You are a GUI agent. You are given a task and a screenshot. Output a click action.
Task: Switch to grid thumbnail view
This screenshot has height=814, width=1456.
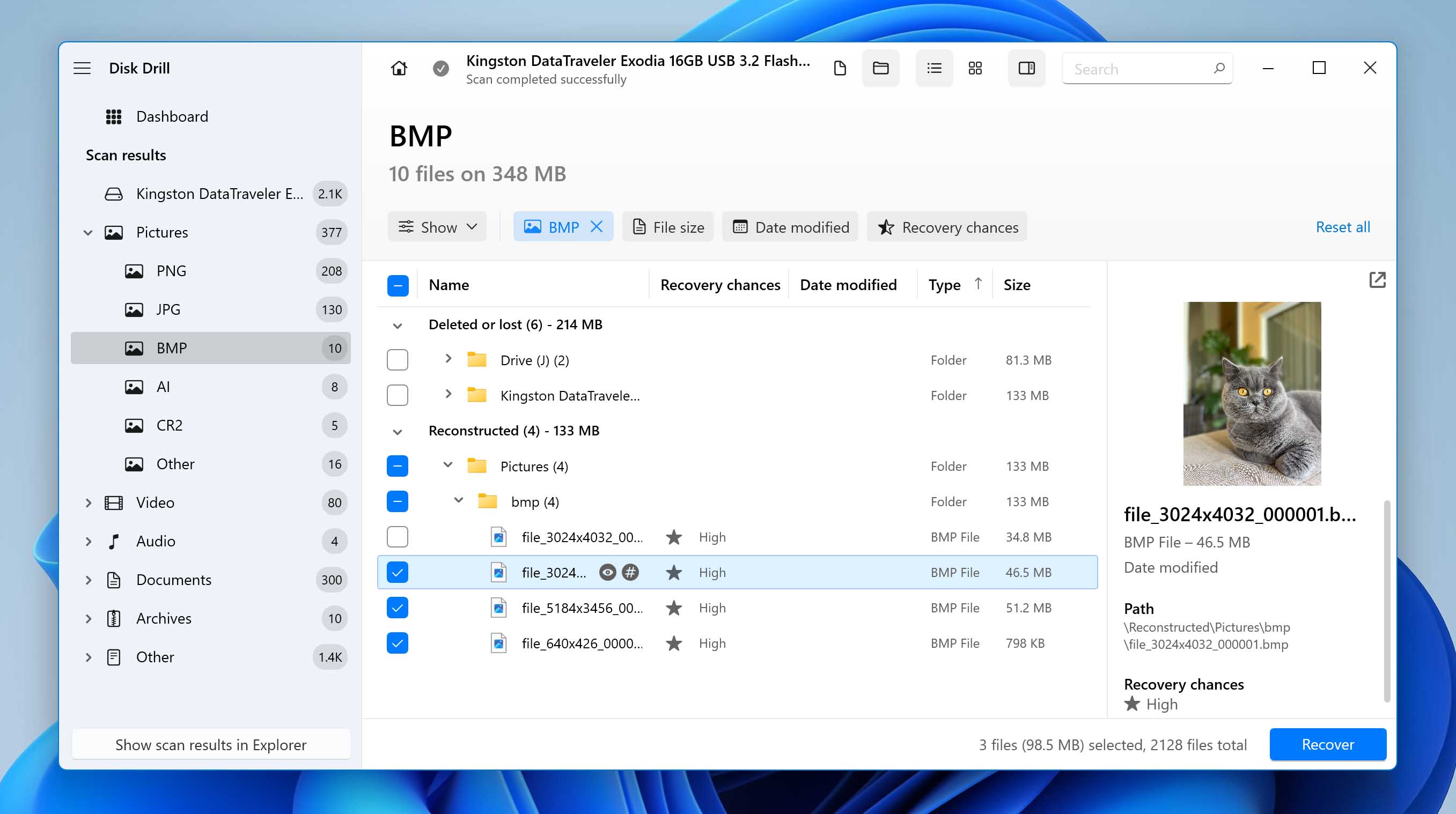tap(975, 68)
